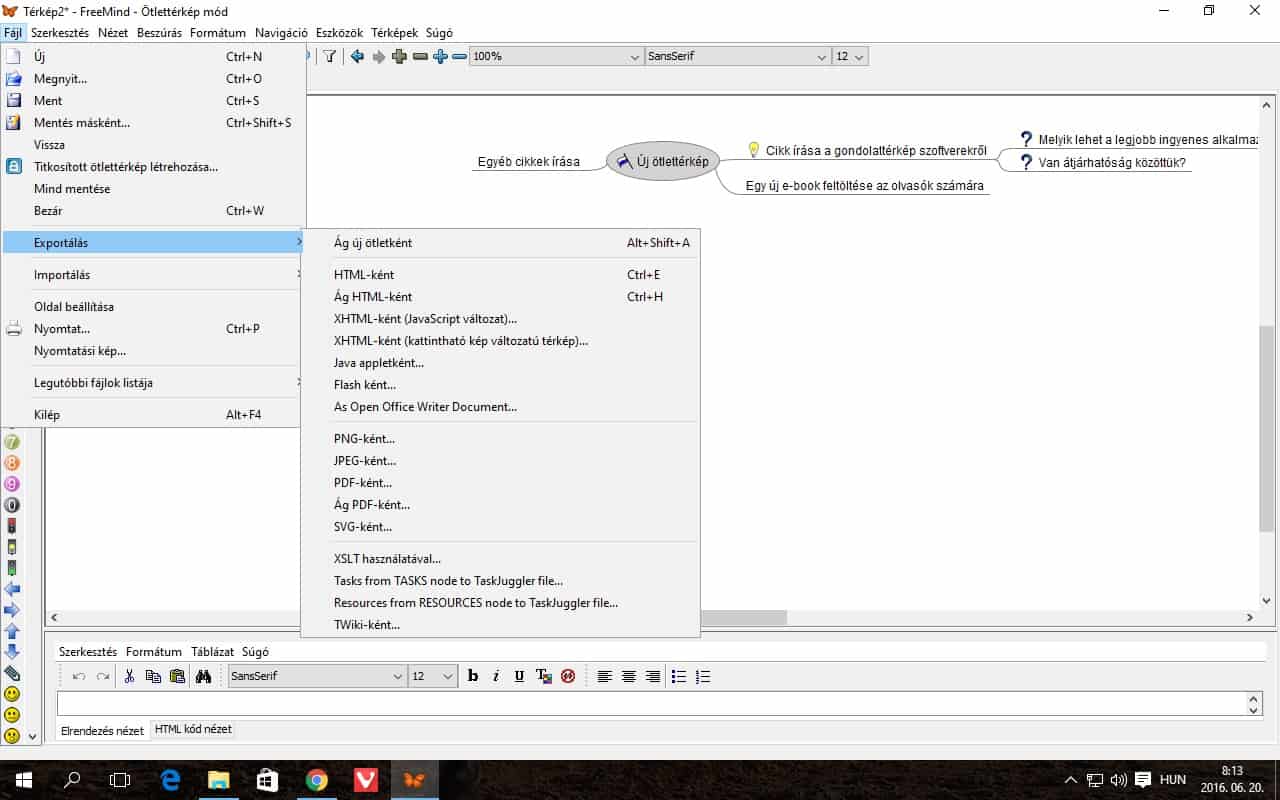This screenshot has height=800, width=1280.
Task: Expand the Legutóbbi fájlok listája submenu
Action: 153,383
